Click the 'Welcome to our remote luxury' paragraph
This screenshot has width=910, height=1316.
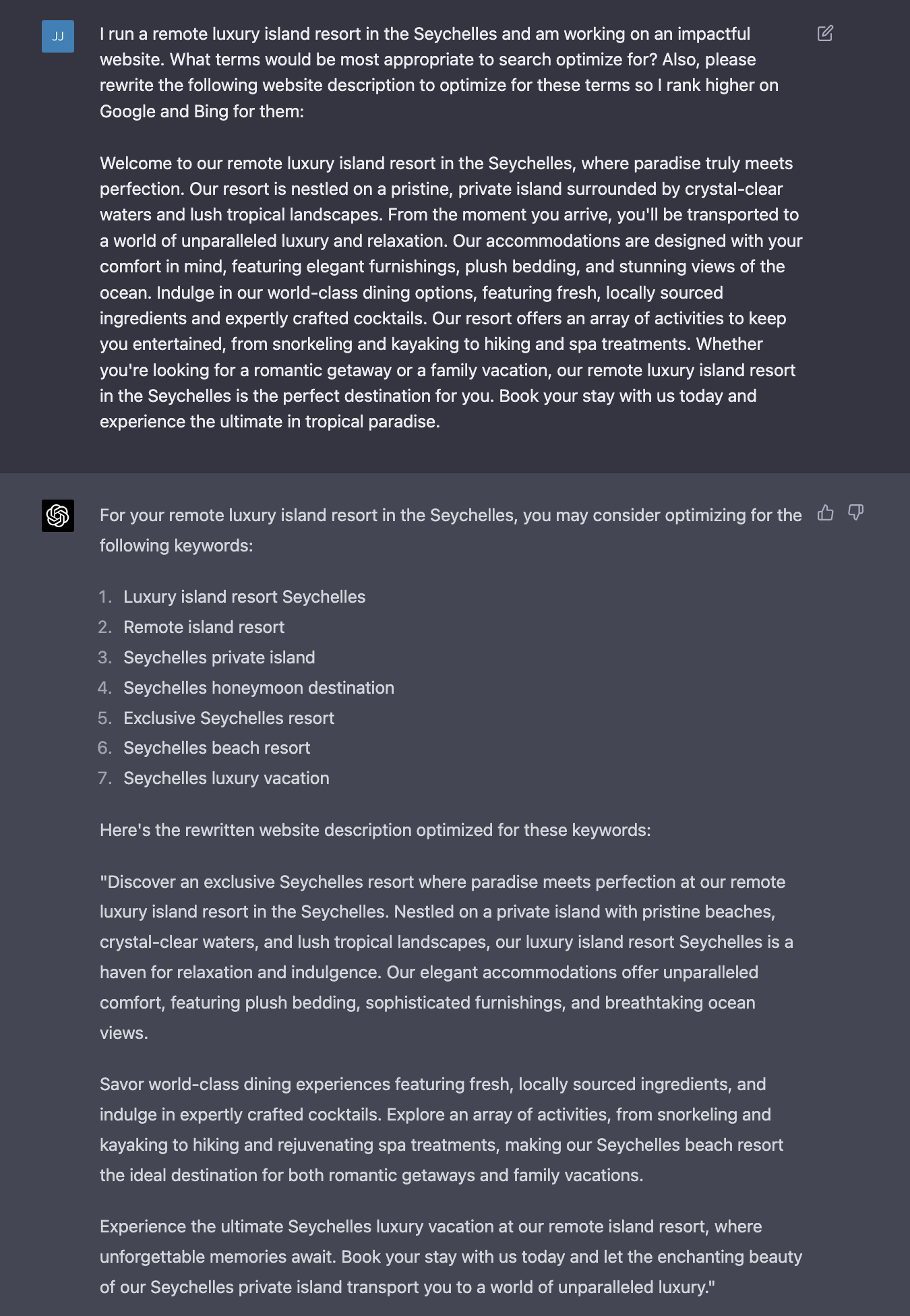tap(451, 292)
